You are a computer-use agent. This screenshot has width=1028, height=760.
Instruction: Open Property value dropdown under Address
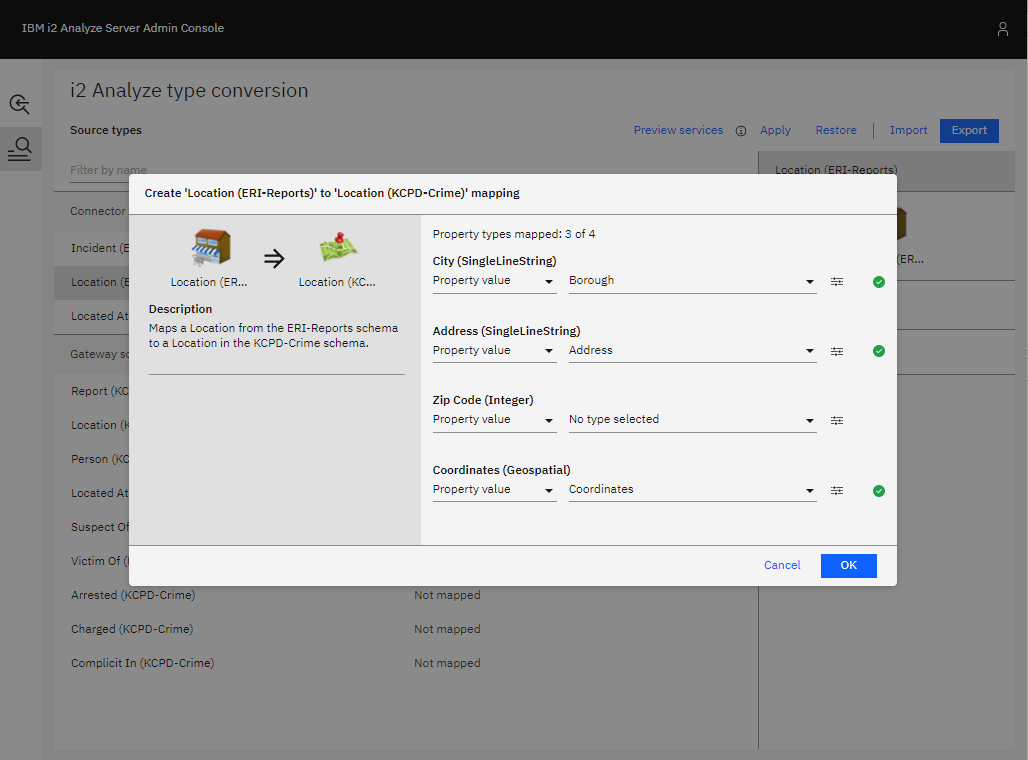494,351
